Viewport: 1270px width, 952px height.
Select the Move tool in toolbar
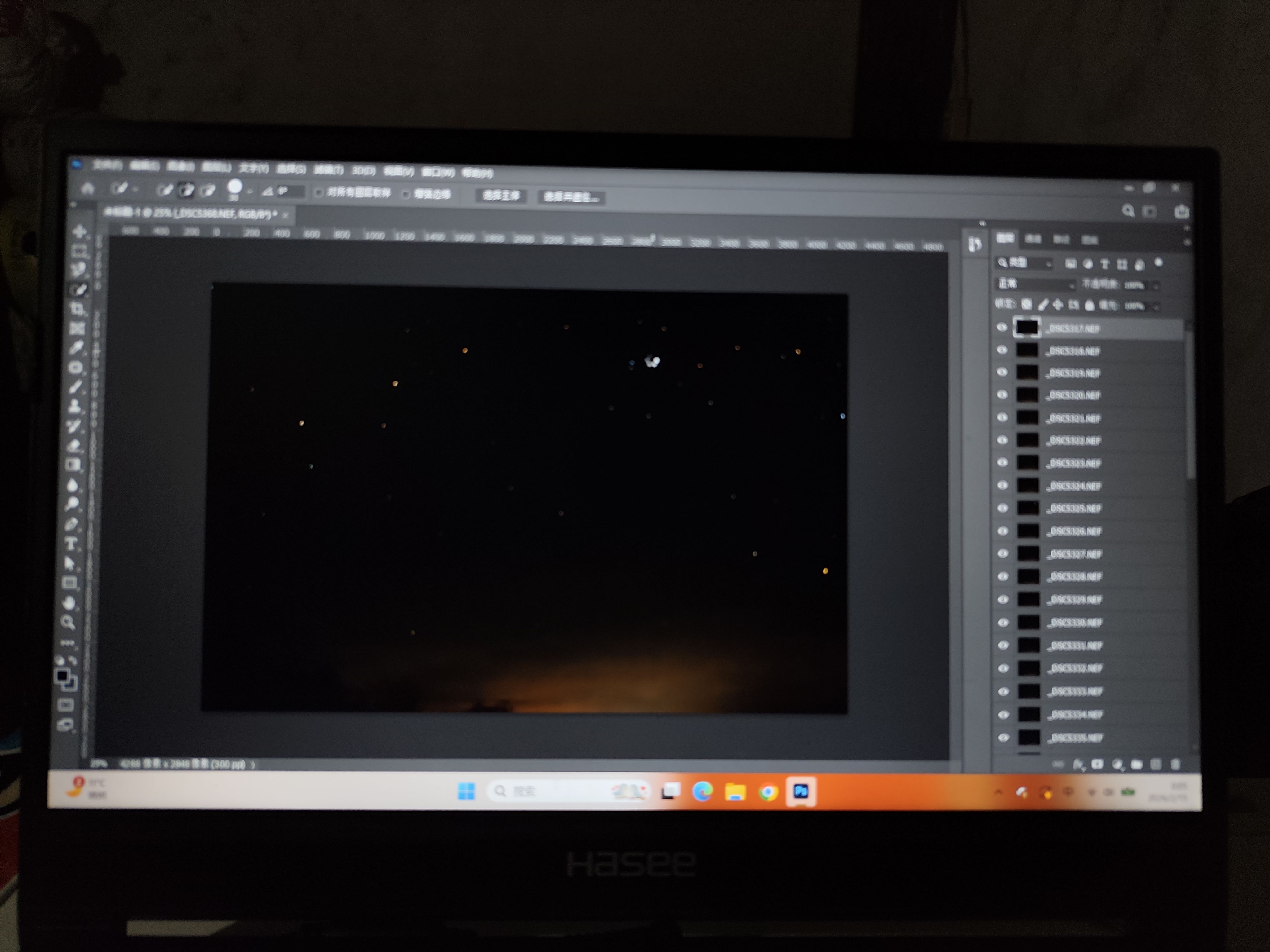(80, 231)
